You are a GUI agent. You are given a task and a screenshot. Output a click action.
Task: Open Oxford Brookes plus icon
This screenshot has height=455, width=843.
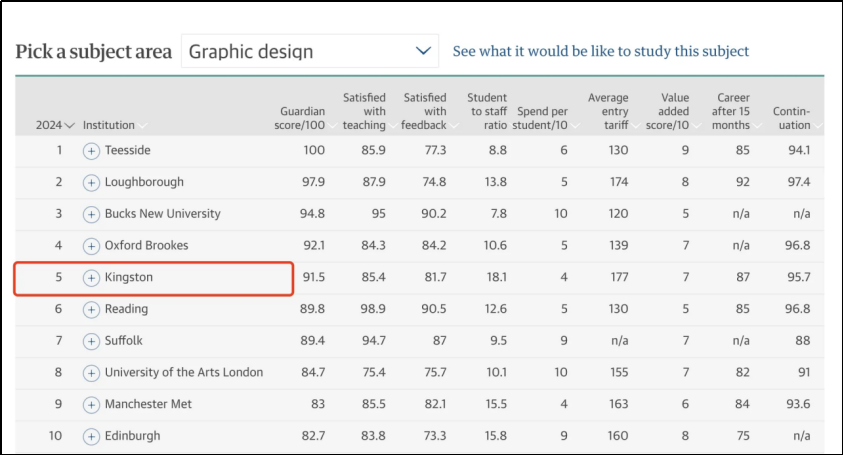tap(91, 245)
